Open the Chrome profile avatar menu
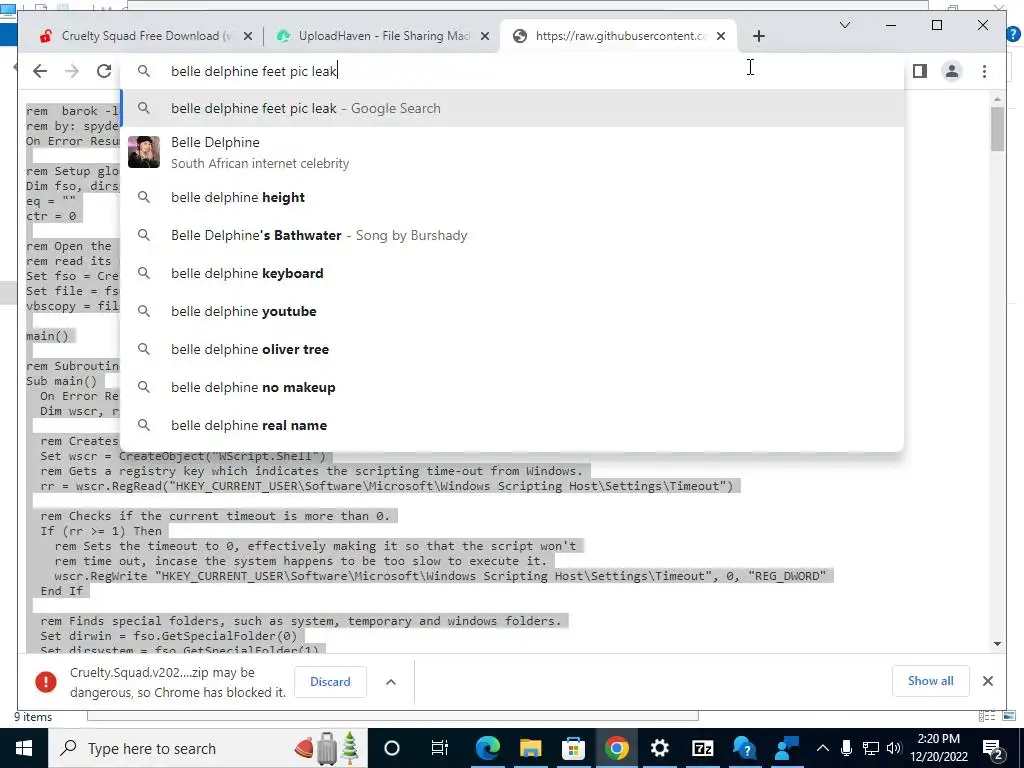The height and width of the screenshot is (768, 1024). pos(952,71)
